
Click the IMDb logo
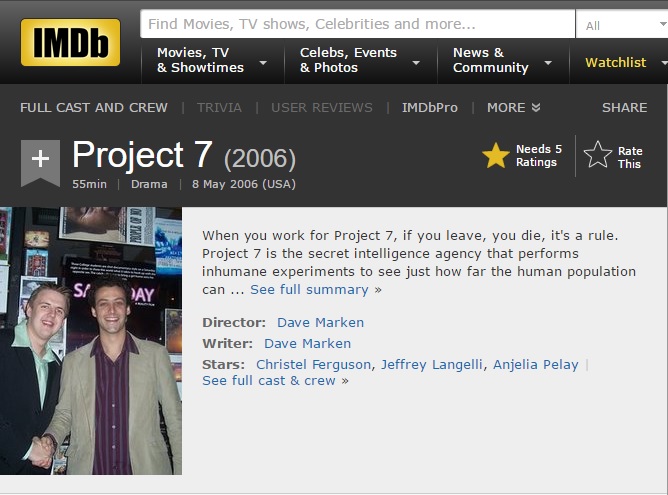point(70,42)
